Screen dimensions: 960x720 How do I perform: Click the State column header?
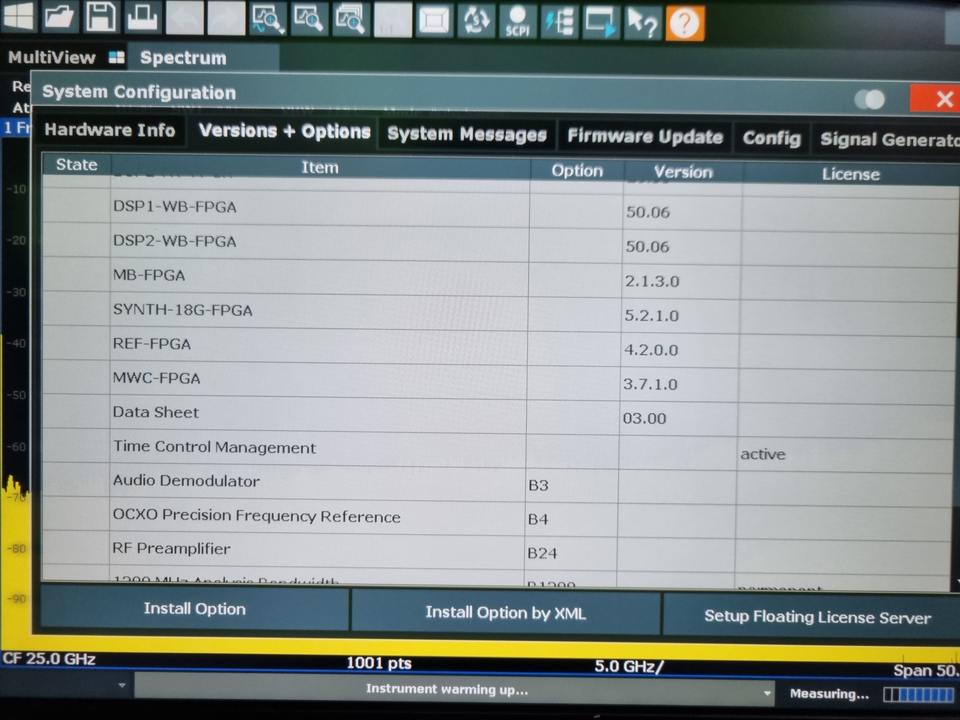coord(77,165)
